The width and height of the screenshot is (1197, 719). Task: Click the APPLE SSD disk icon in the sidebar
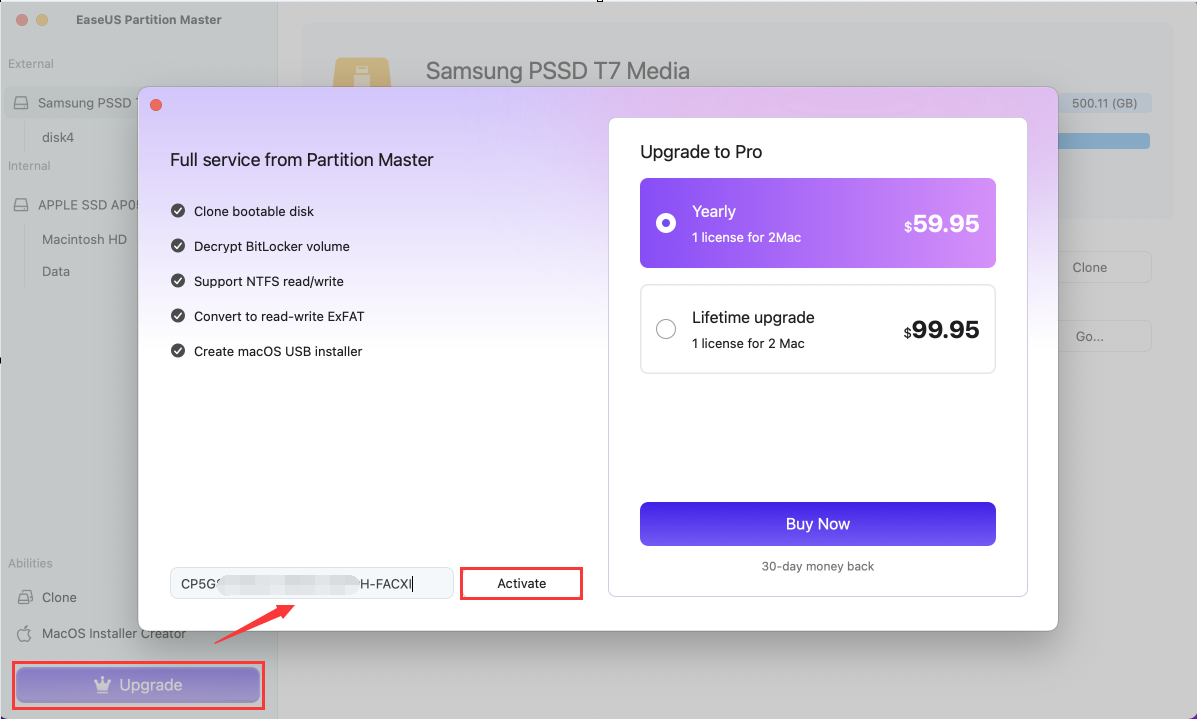[x=20, y=205]
